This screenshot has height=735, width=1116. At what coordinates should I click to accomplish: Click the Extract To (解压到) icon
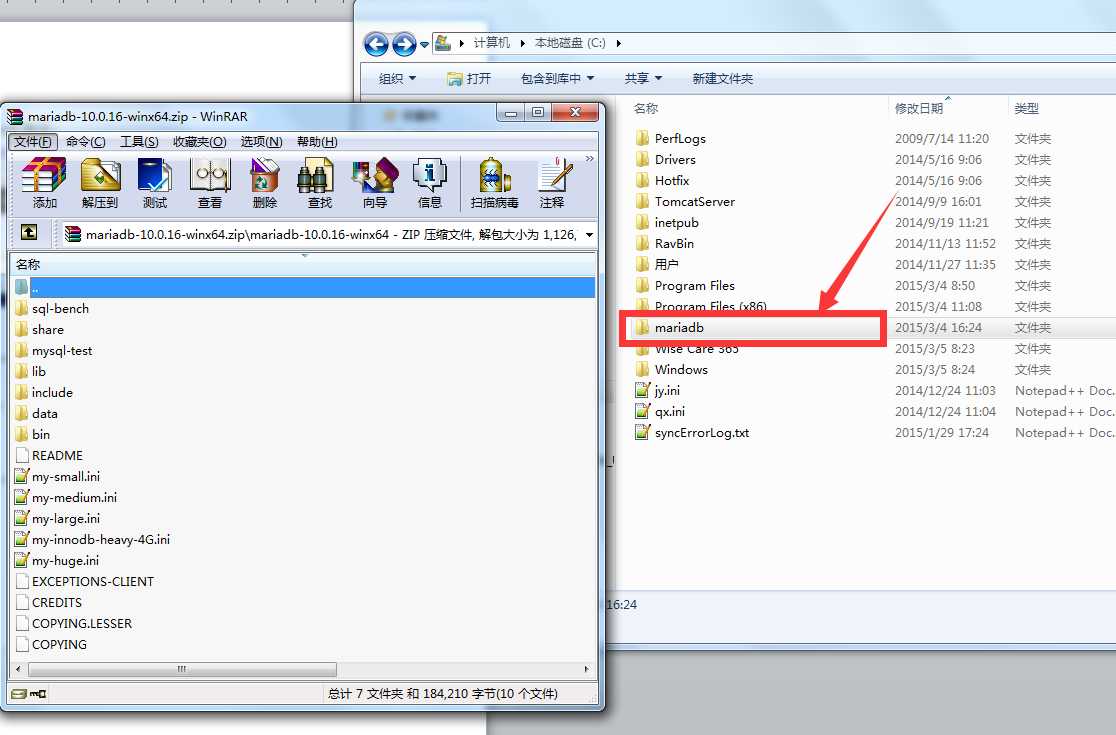pyautogui.click(x=100, y=184)
